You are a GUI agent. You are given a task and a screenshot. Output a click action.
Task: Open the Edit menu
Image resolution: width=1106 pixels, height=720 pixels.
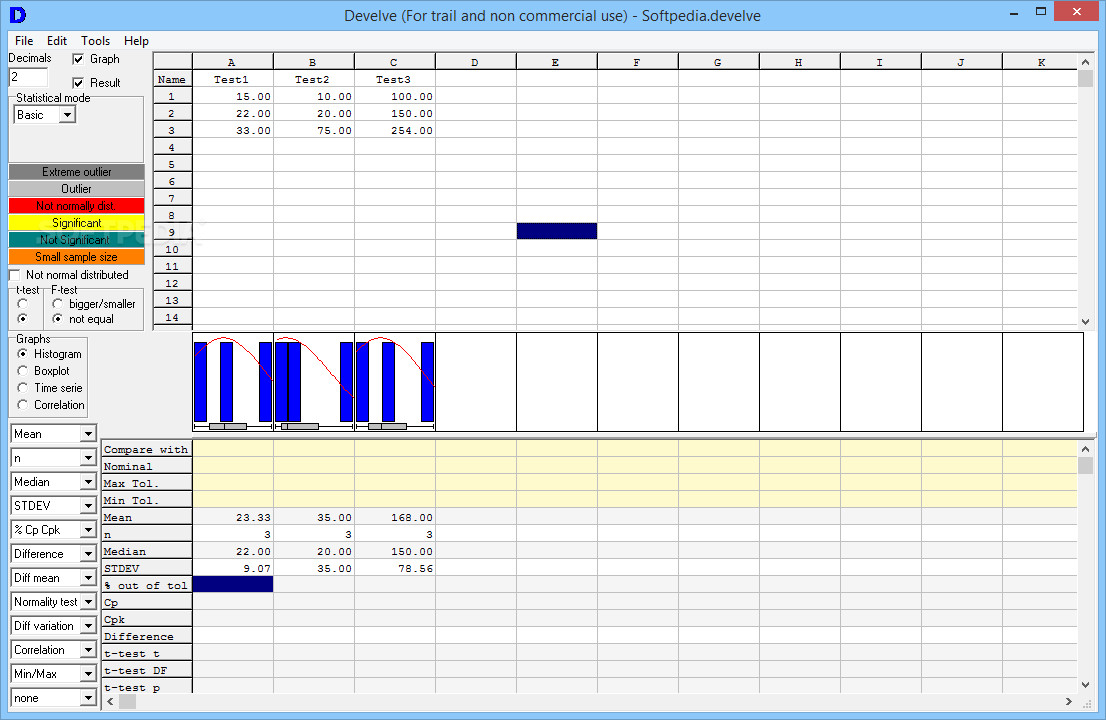point(56,41)
